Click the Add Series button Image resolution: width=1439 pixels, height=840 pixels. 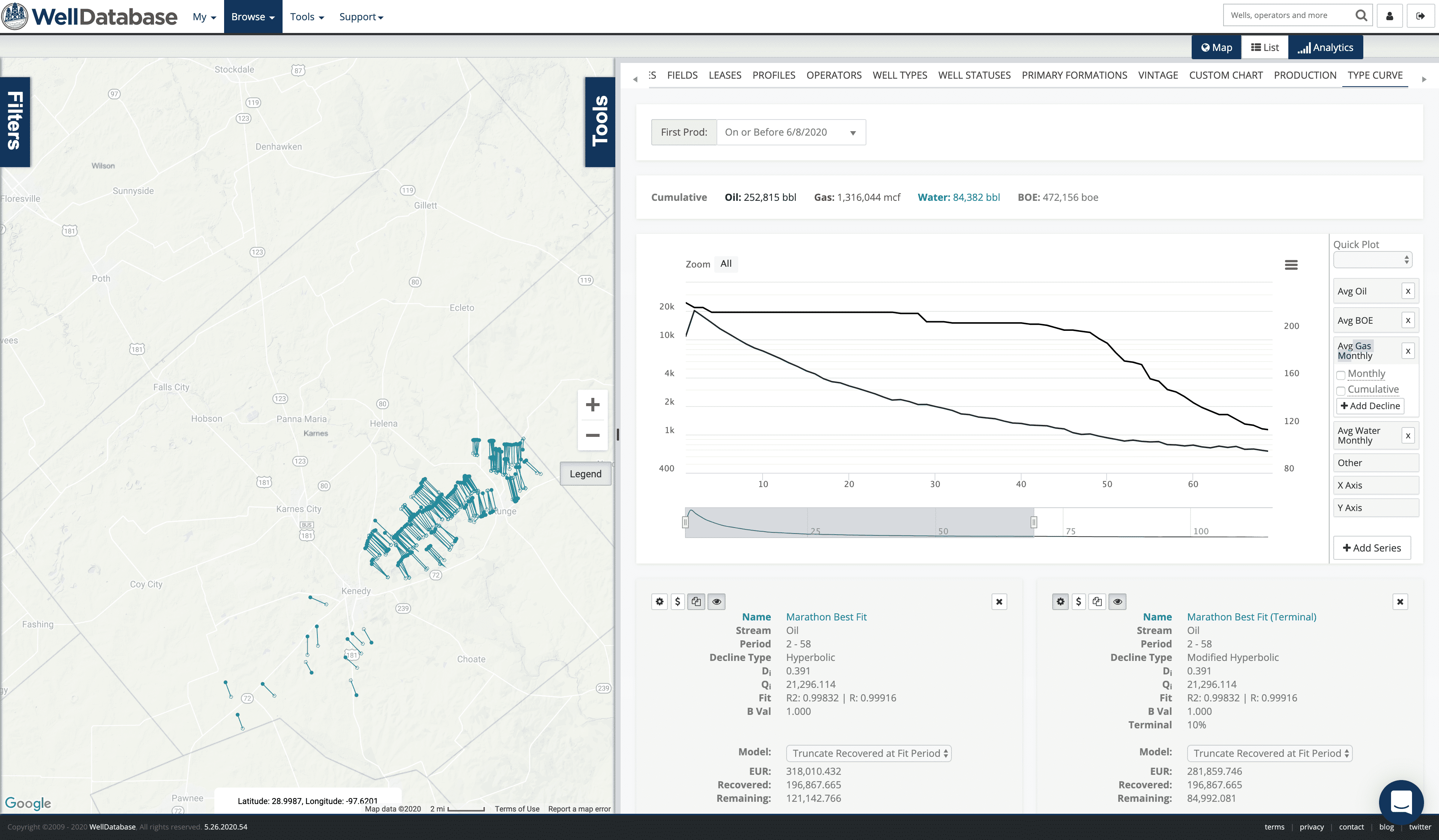(x=1372, y=548)
